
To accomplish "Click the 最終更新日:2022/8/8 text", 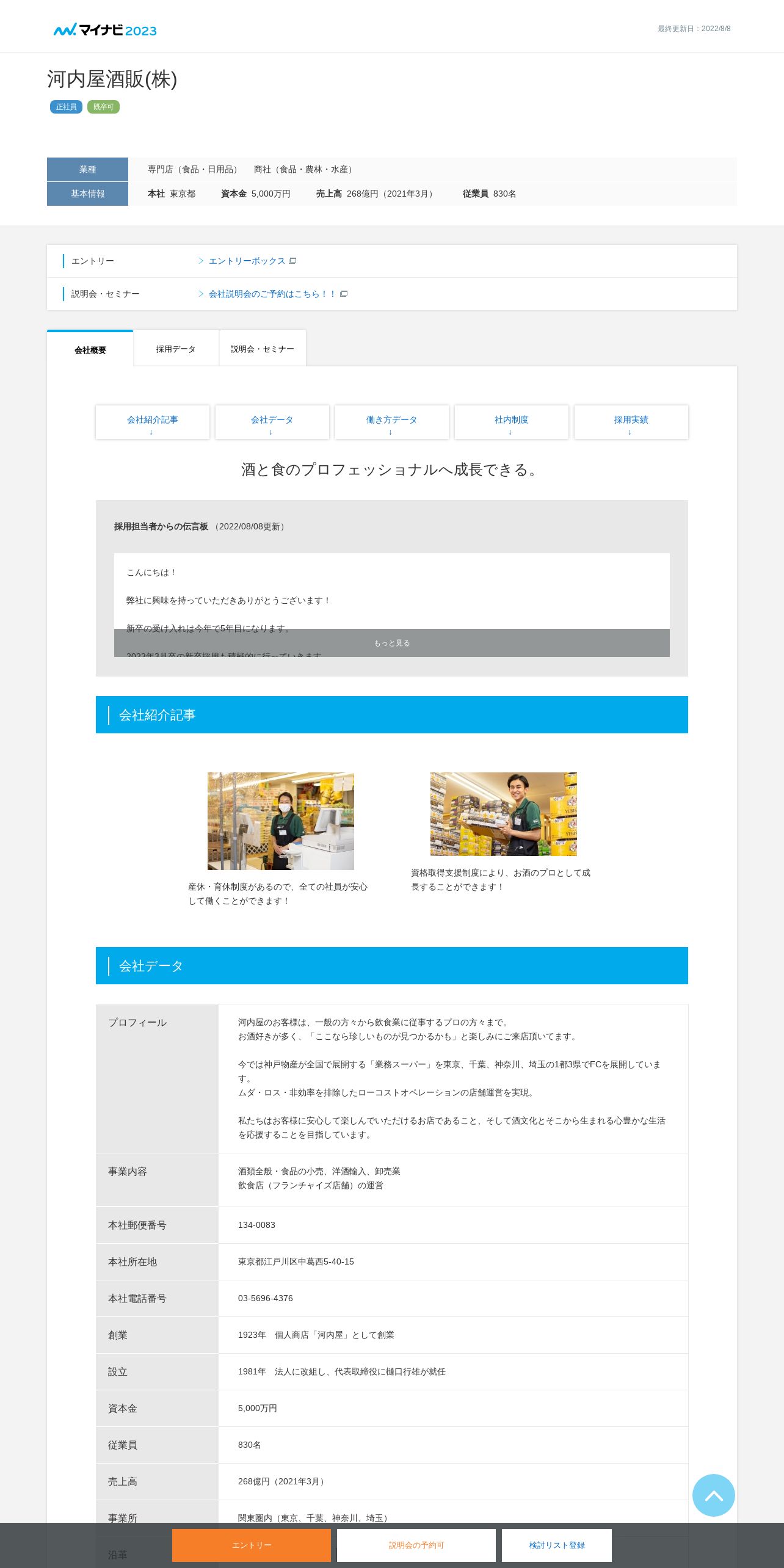I will (694, 29).
